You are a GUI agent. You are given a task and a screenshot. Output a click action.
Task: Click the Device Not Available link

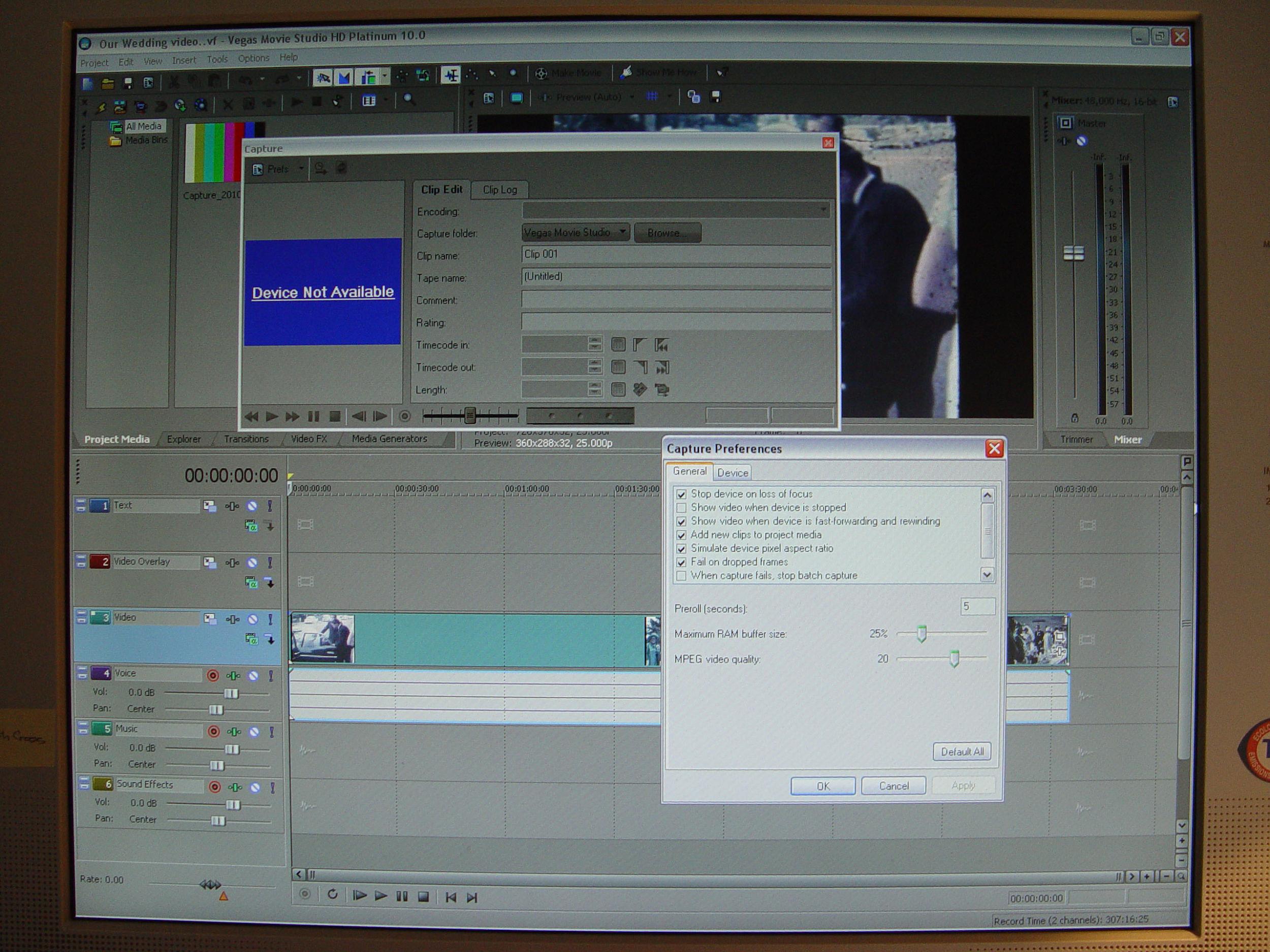click(323, 292)
